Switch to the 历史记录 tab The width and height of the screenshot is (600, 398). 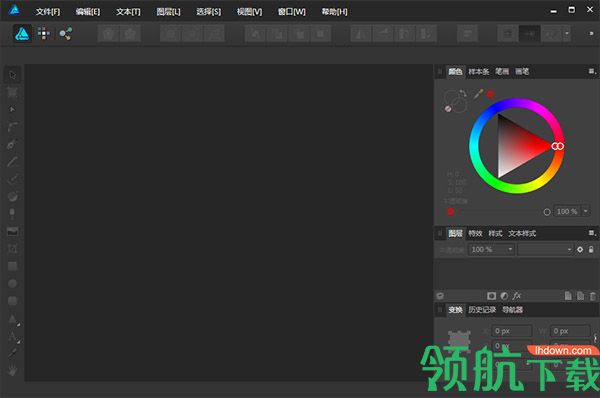482,310
